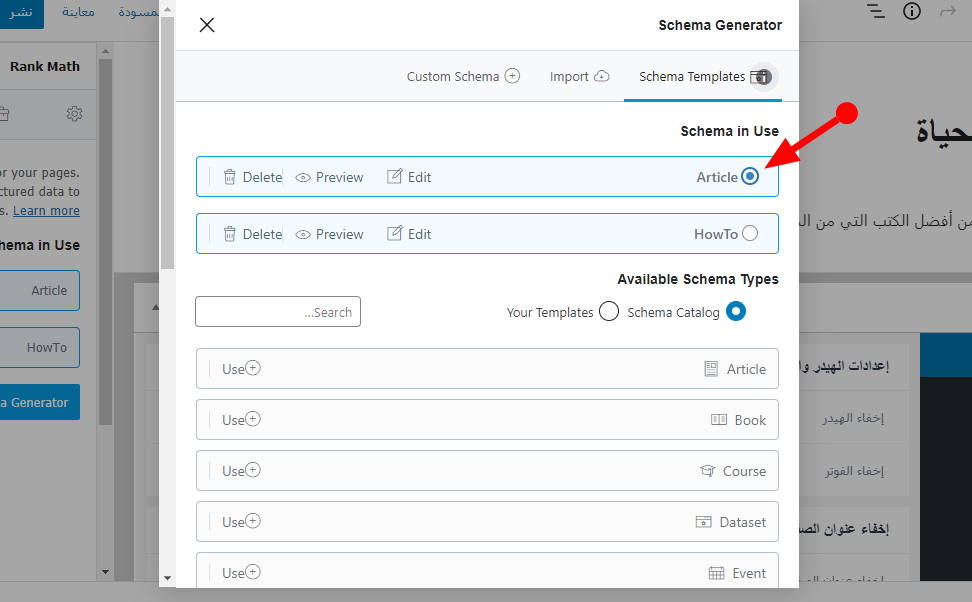Use the Book schema type
Viewport: 972px width, 602px height.
(x=241, y=420)
